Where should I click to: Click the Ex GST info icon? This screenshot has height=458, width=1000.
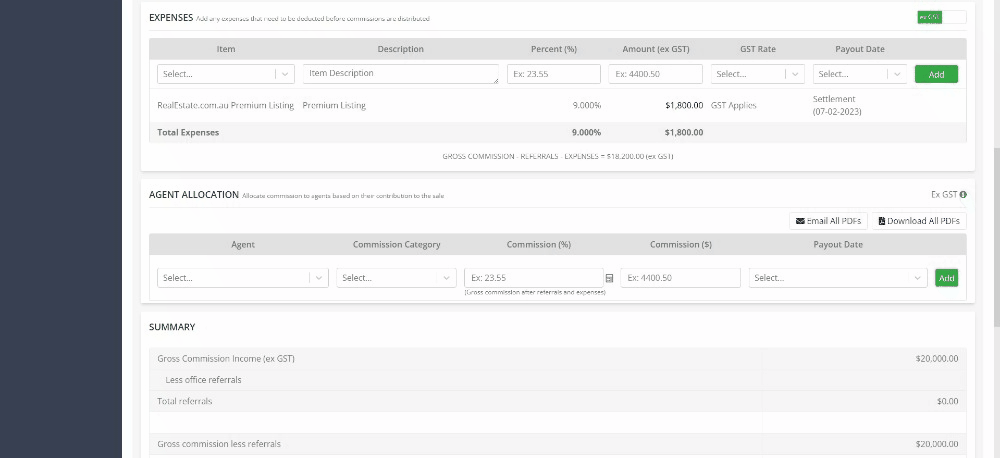pos(963,195)
